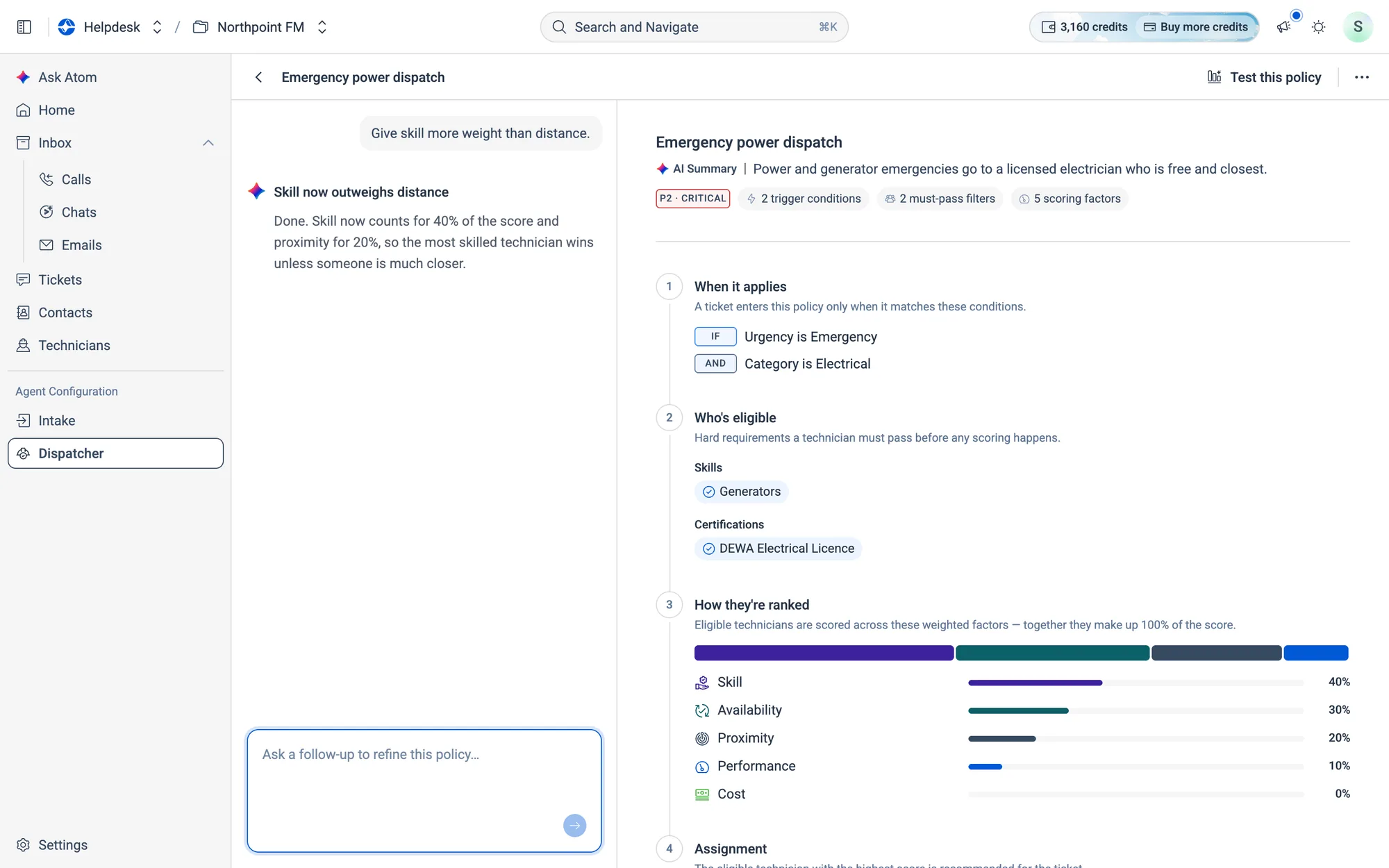Viewport: 1389px width, 868px height.
Task: Open the Helpdesk workspace switcher
Action: click(x=157, y=27)
